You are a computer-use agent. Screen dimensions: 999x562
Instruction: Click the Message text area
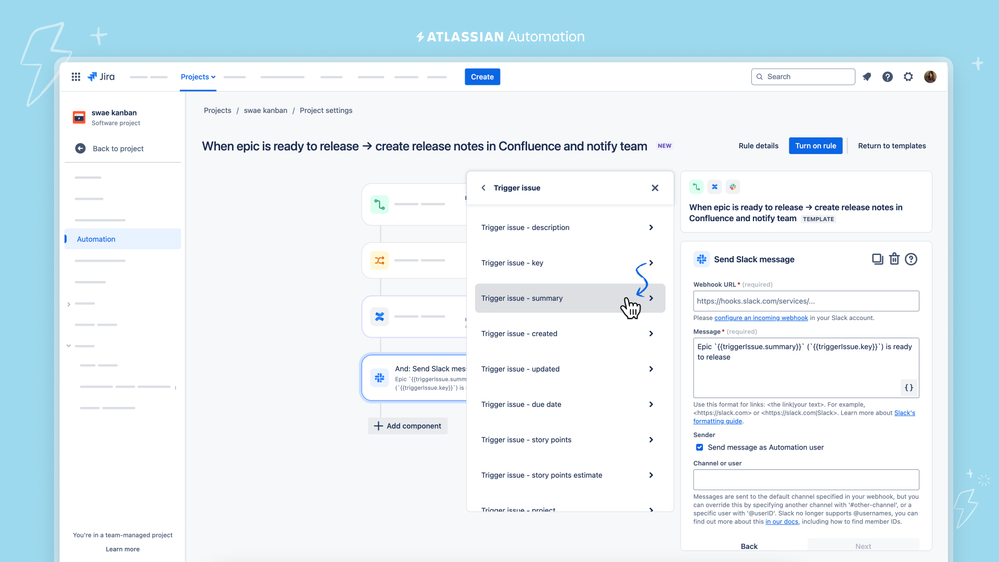(806, 368)
